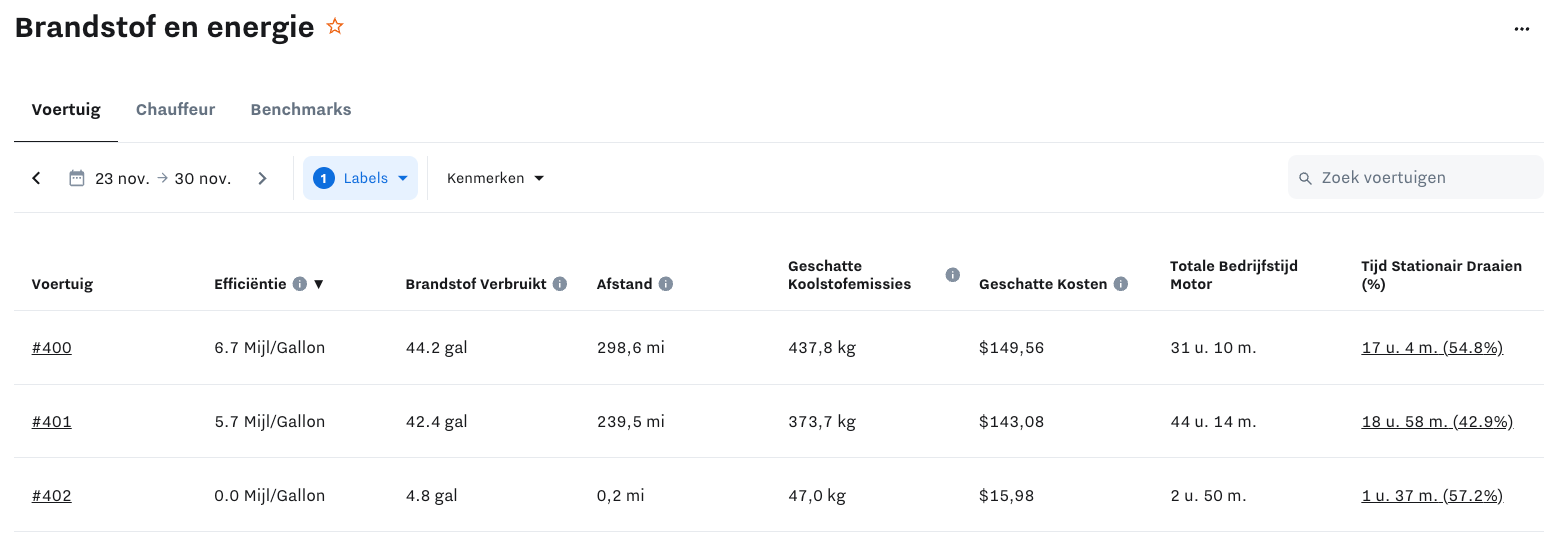Click the Zoek voertuigen search field
The image size is (1552, 545).
[x=1415, y=177]
